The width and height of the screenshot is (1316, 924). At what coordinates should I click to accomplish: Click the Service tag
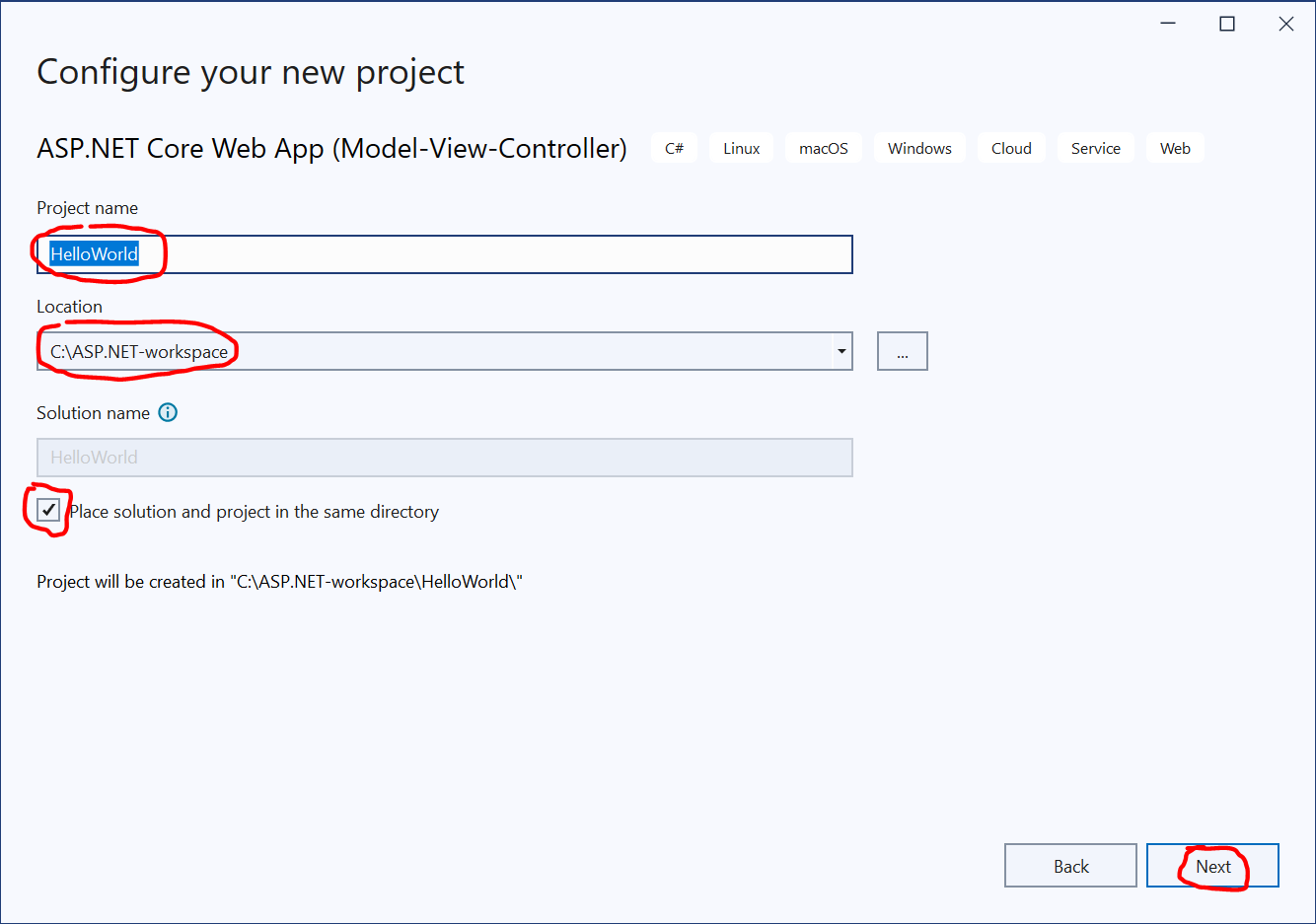tap(1096, 148)
